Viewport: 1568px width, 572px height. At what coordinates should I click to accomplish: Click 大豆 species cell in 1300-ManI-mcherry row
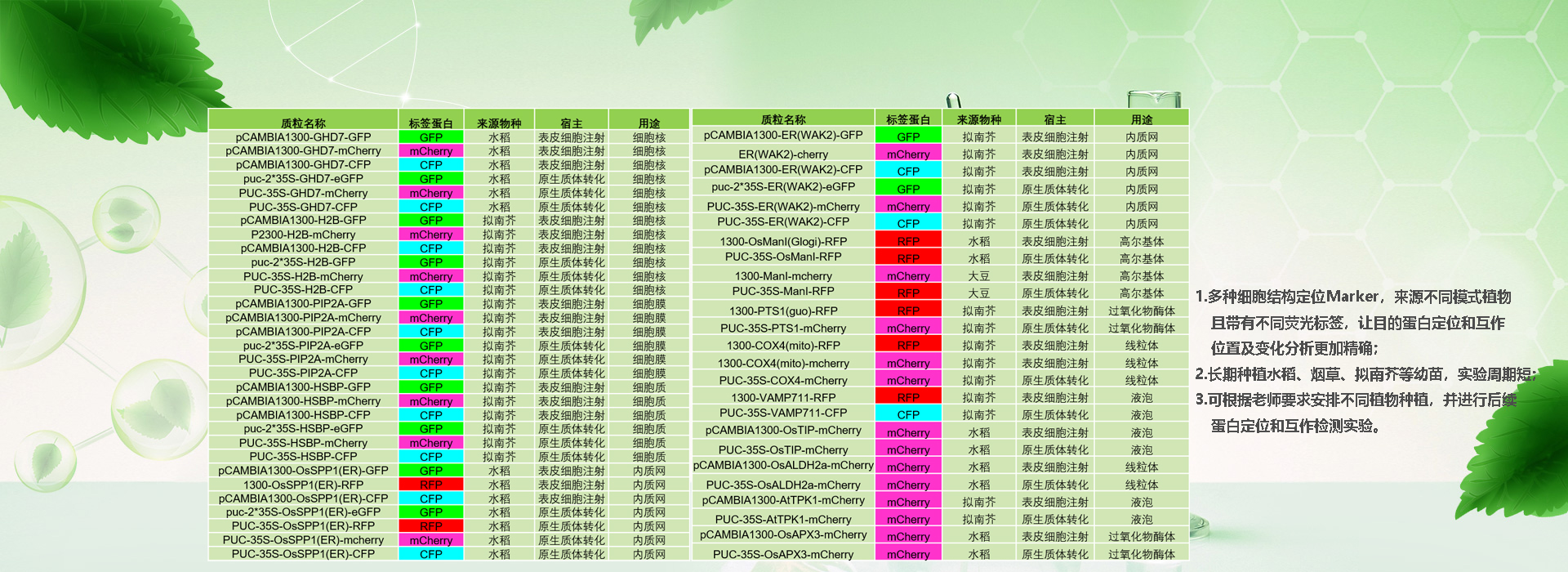[x=978, y=276]
